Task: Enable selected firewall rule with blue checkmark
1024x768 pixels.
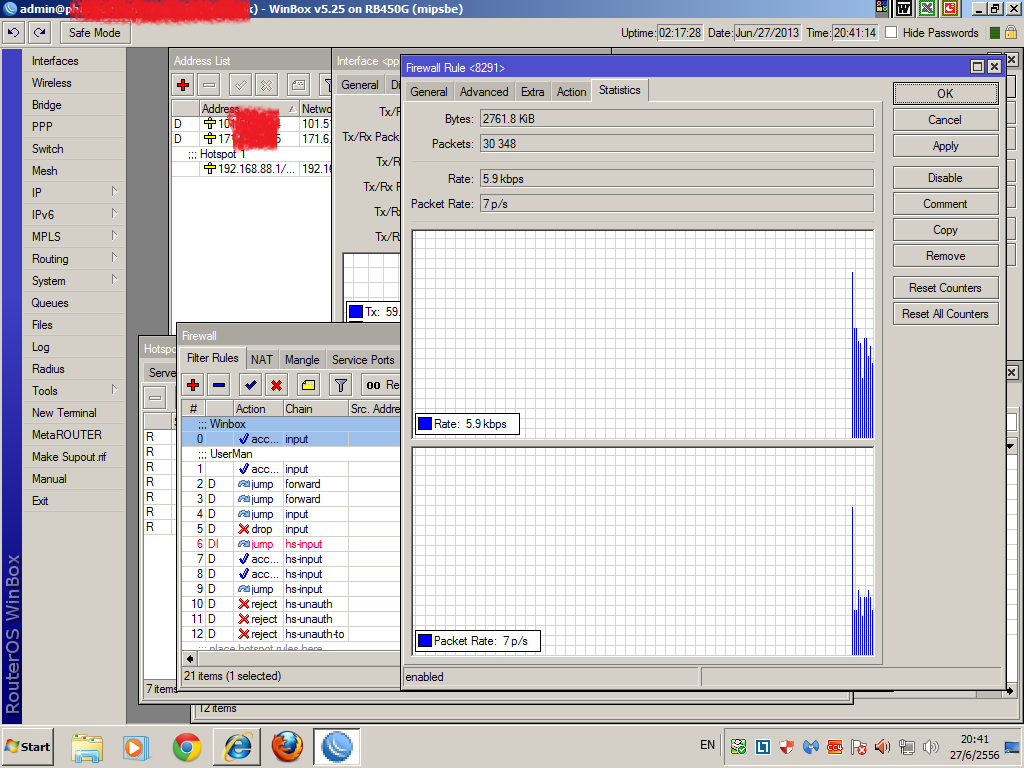Action: tap(250, 385)
